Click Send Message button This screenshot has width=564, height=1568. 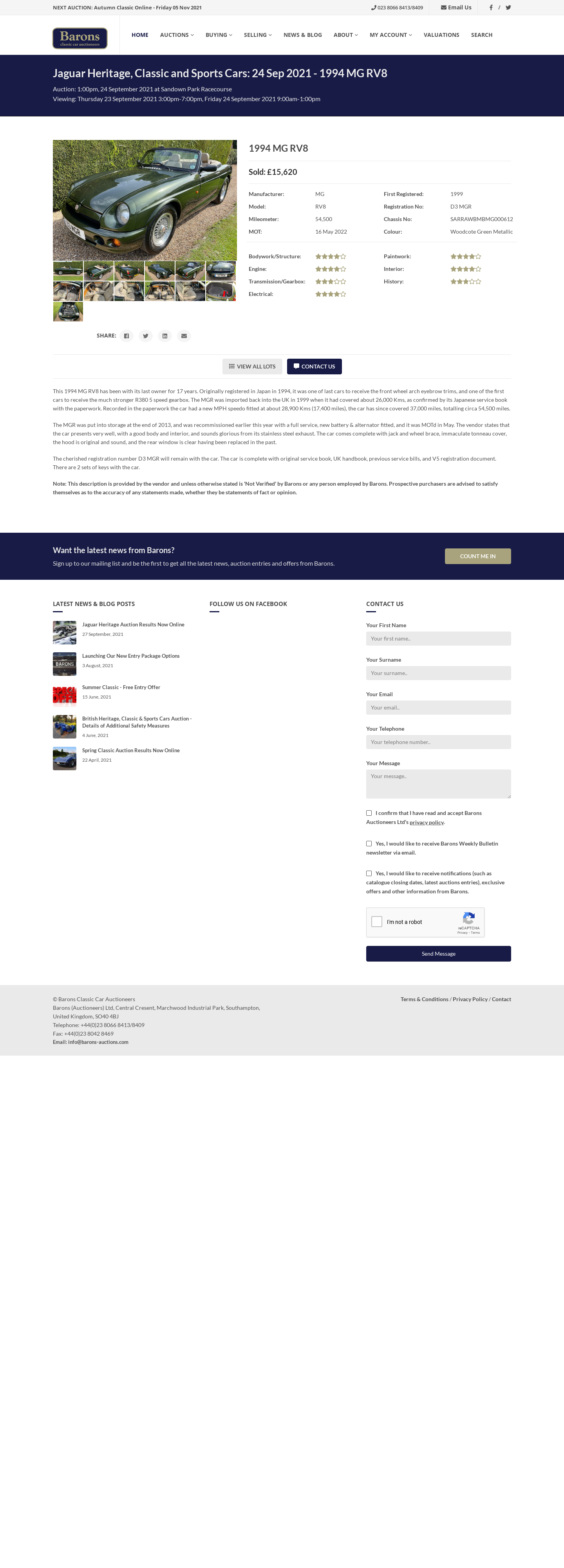click(x=438, y=954)
